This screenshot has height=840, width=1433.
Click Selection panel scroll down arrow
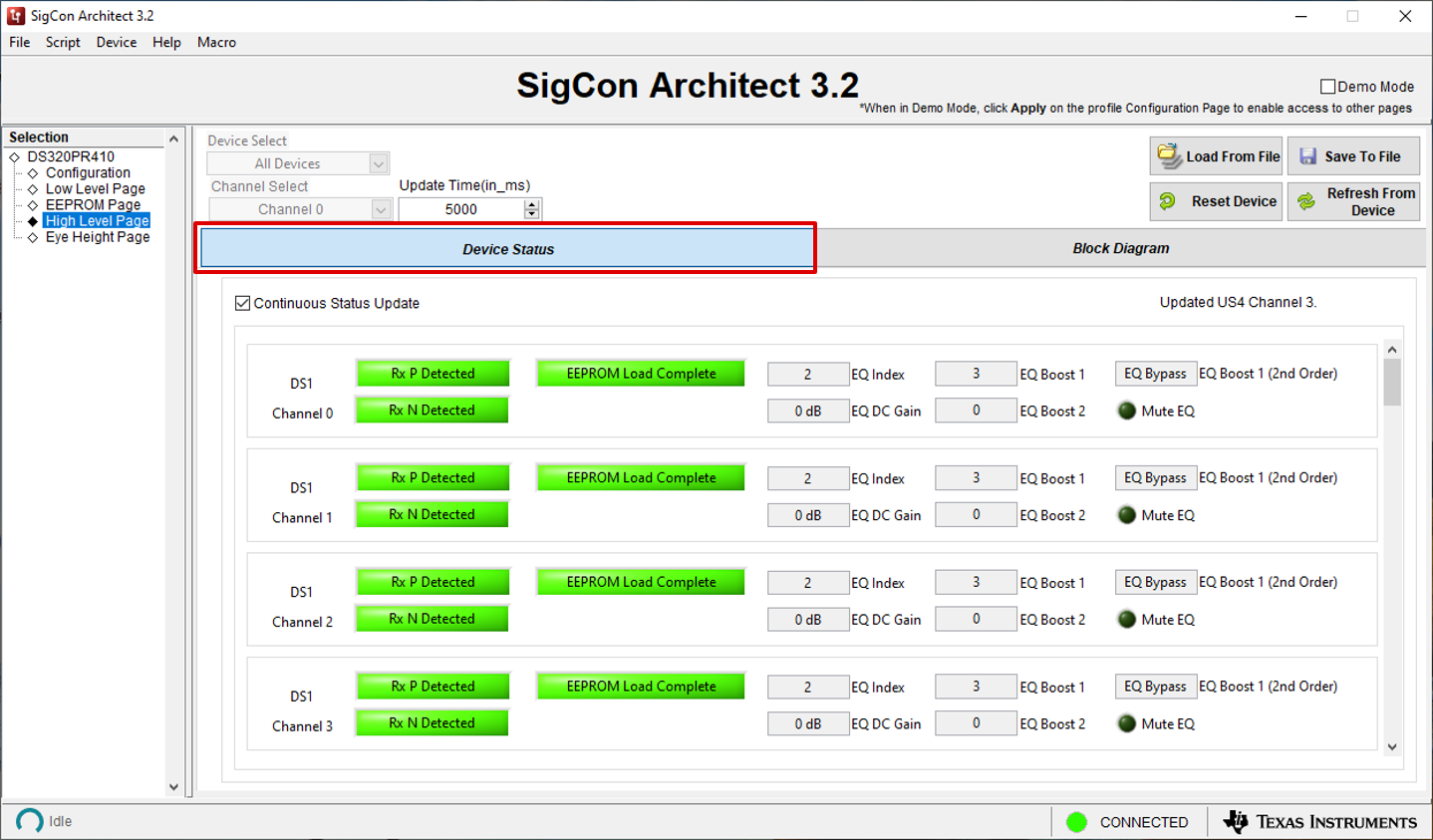click(173, 787)
